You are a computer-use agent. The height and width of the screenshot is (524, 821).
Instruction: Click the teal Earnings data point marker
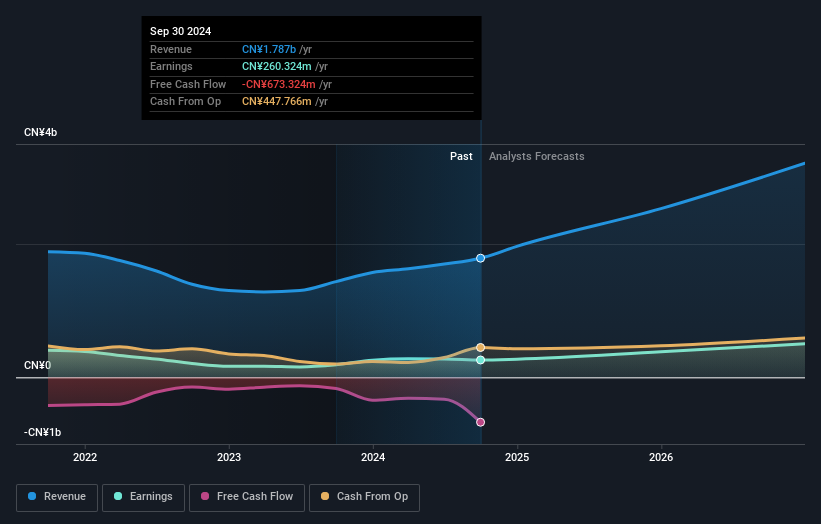[480, 360]
